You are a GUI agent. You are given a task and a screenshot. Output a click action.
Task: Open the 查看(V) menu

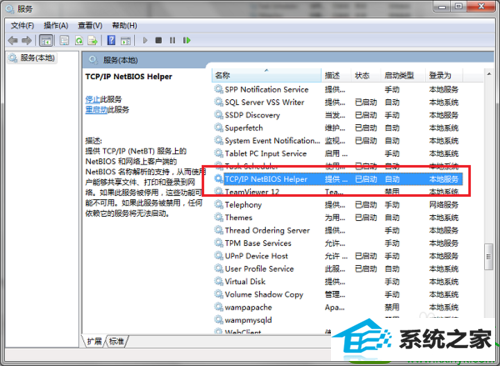90,26
